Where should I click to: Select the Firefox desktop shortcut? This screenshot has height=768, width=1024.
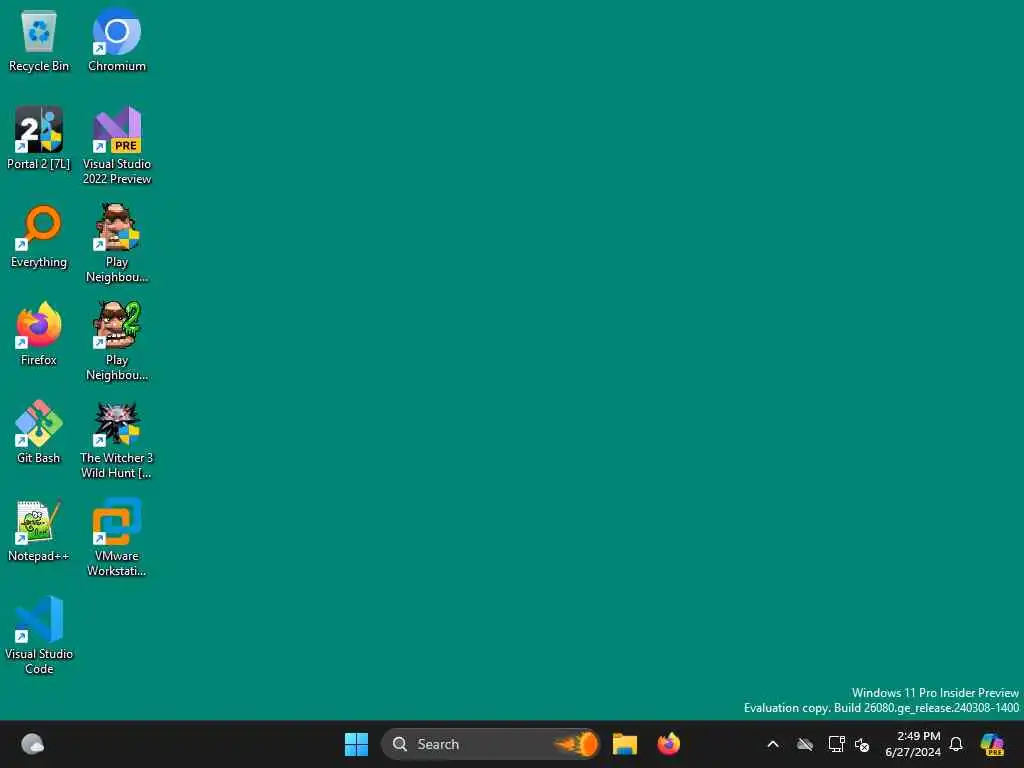[39, 334]
